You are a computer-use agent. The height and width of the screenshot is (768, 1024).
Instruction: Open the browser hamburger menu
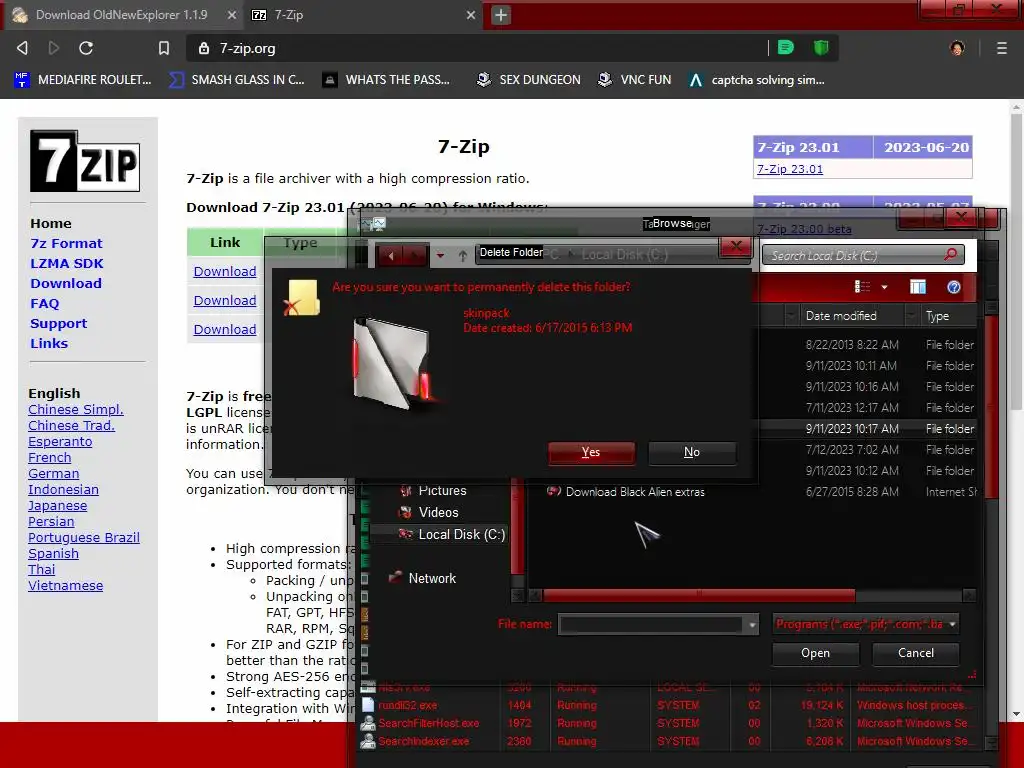[1001, 48]
